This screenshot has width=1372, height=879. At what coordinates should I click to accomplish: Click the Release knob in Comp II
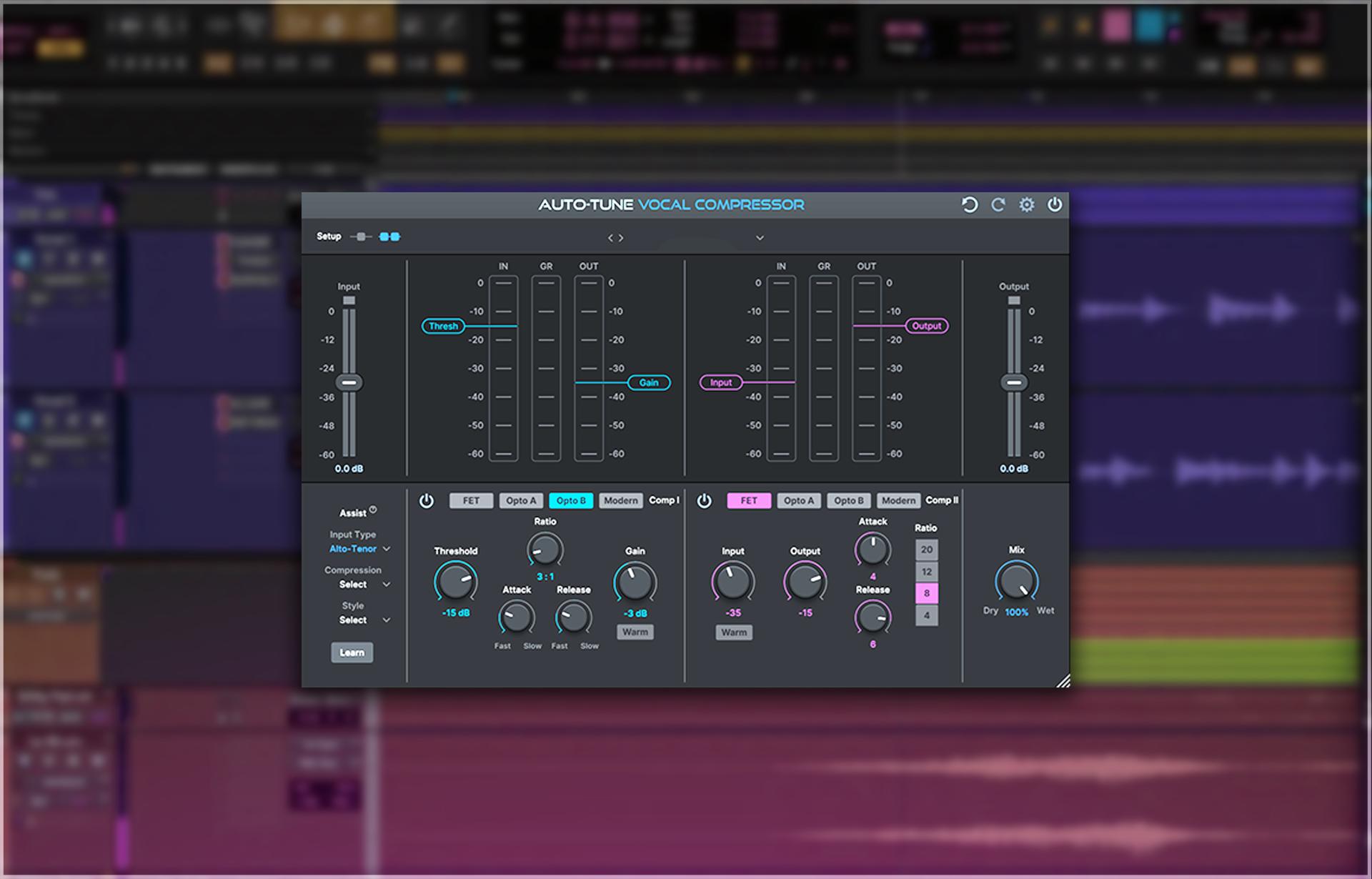[x=873, y=617]
